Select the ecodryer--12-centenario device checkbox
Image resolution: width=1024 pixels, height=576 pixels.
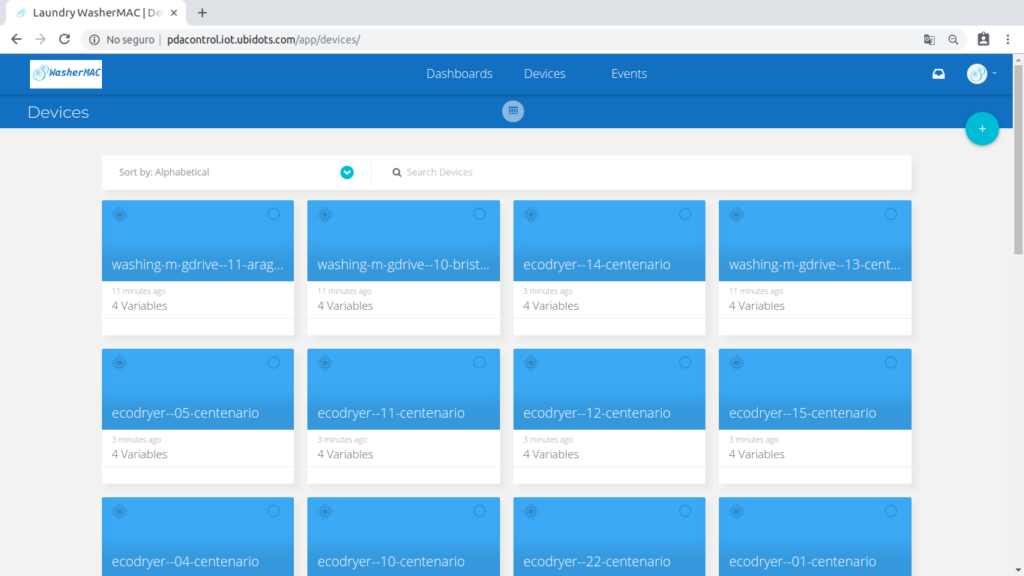(x=685, y=362)
